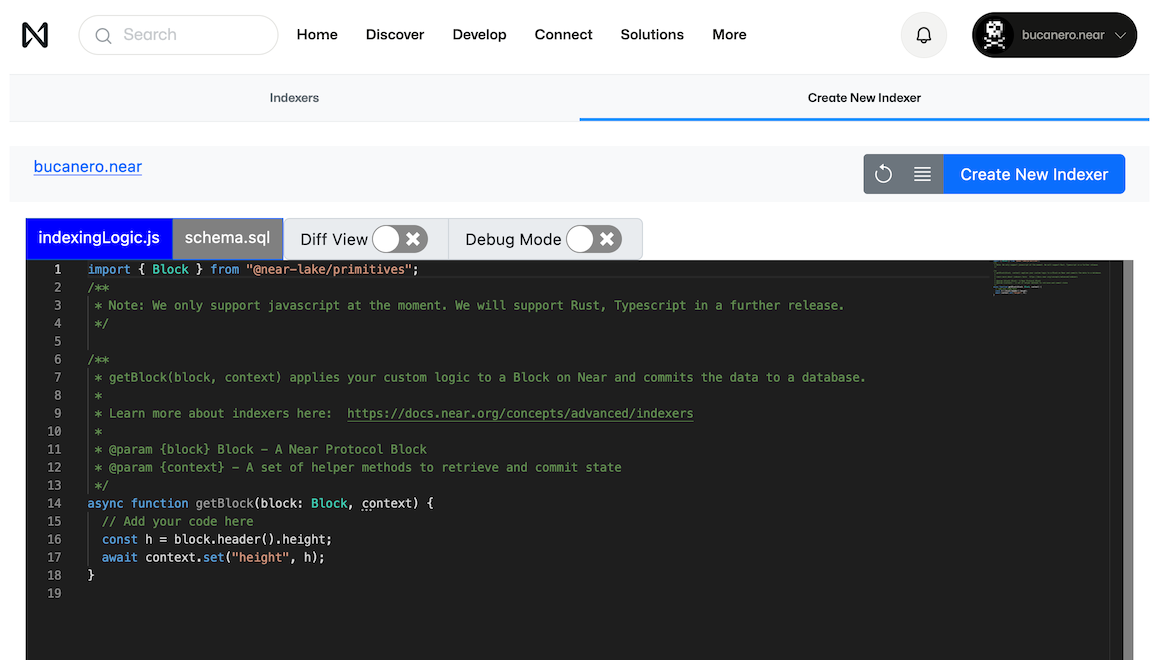Image resolution: width=1166 pixels, height=660 pixels.
Task: Click the import Block statement on line 1
Action: pos(253,269)
